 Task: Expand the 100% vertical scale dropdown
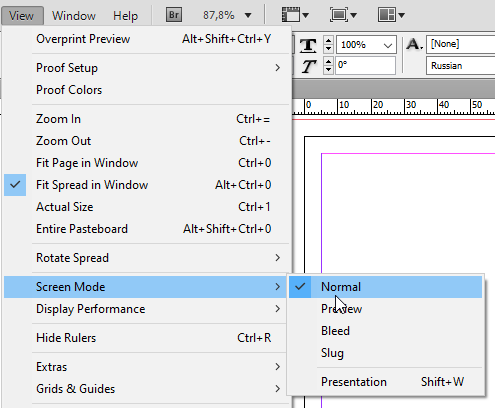(388, 45)
